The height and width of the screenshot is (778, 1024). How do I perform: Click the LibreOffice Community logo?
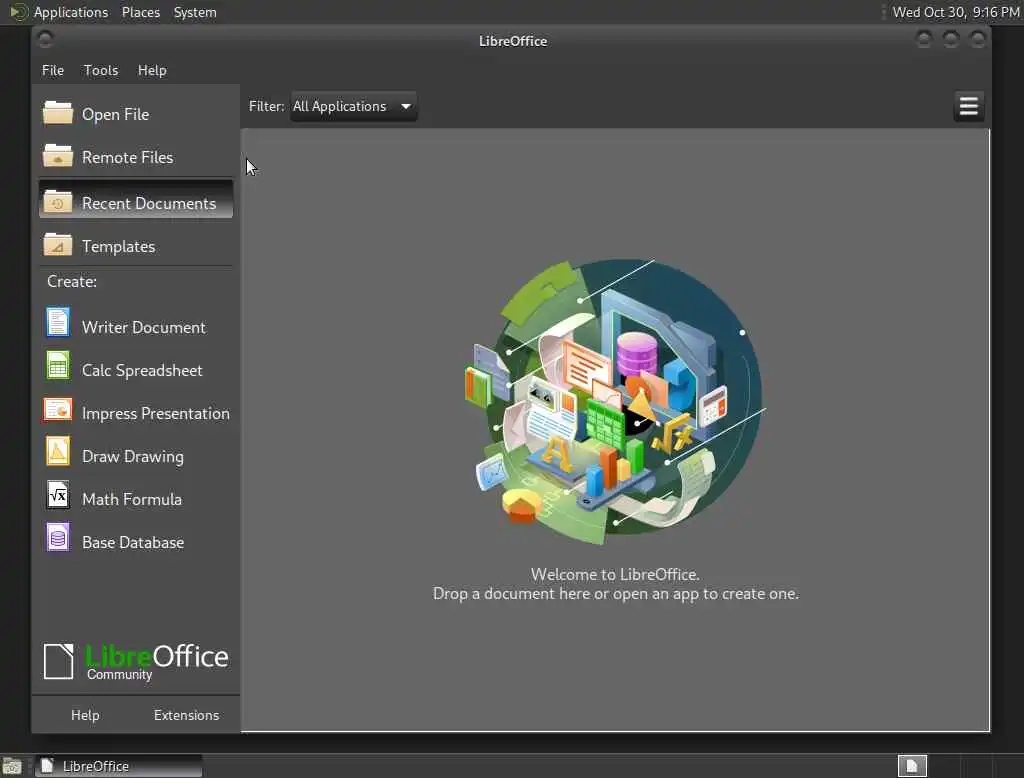click(136, 660)
